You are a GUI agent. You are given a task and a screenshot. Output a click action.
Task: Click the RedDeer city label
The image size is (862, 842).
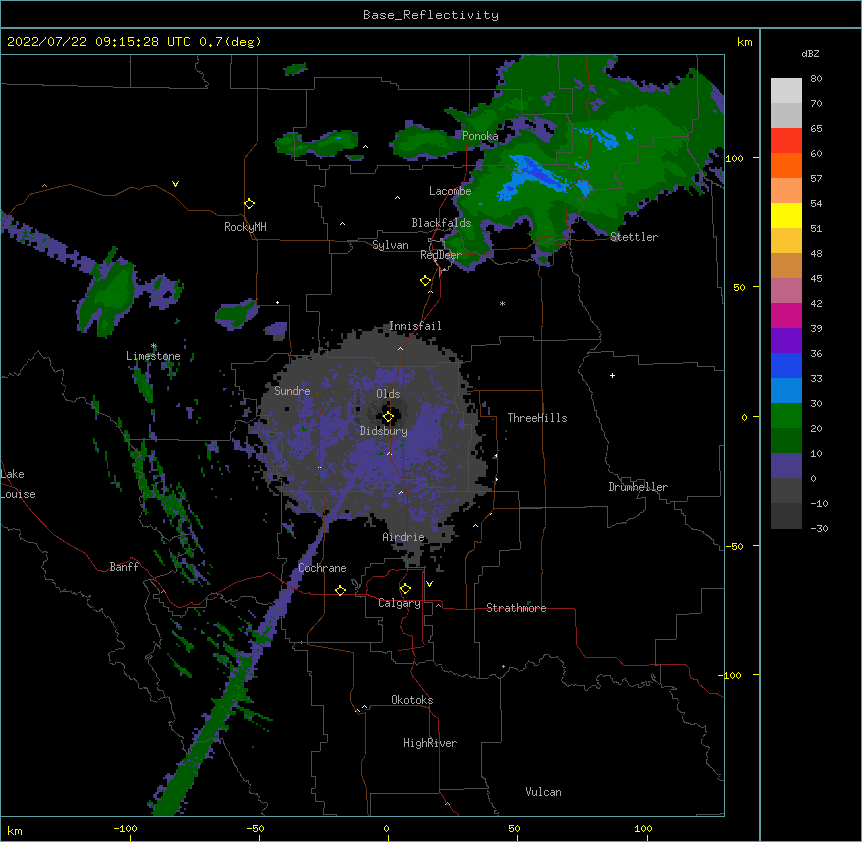[441, 255]
